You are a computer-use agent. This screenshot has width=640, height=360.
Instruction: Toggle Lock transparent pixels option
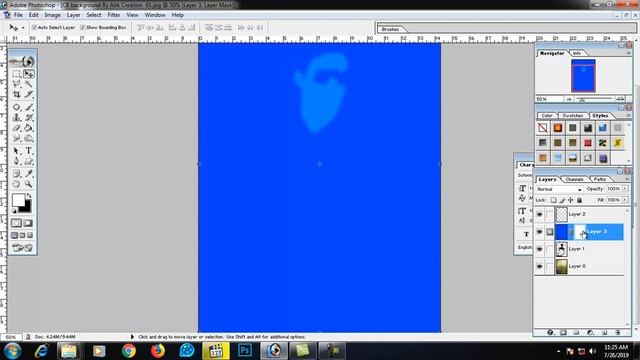click(553, 200)
